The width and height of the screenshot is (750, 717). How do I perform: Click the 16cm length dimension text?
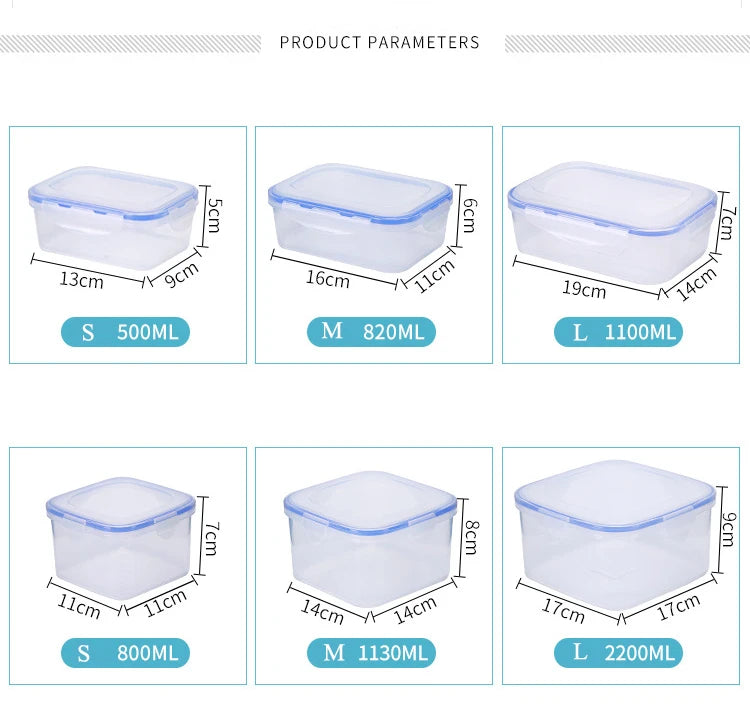[x=327, y=278]
